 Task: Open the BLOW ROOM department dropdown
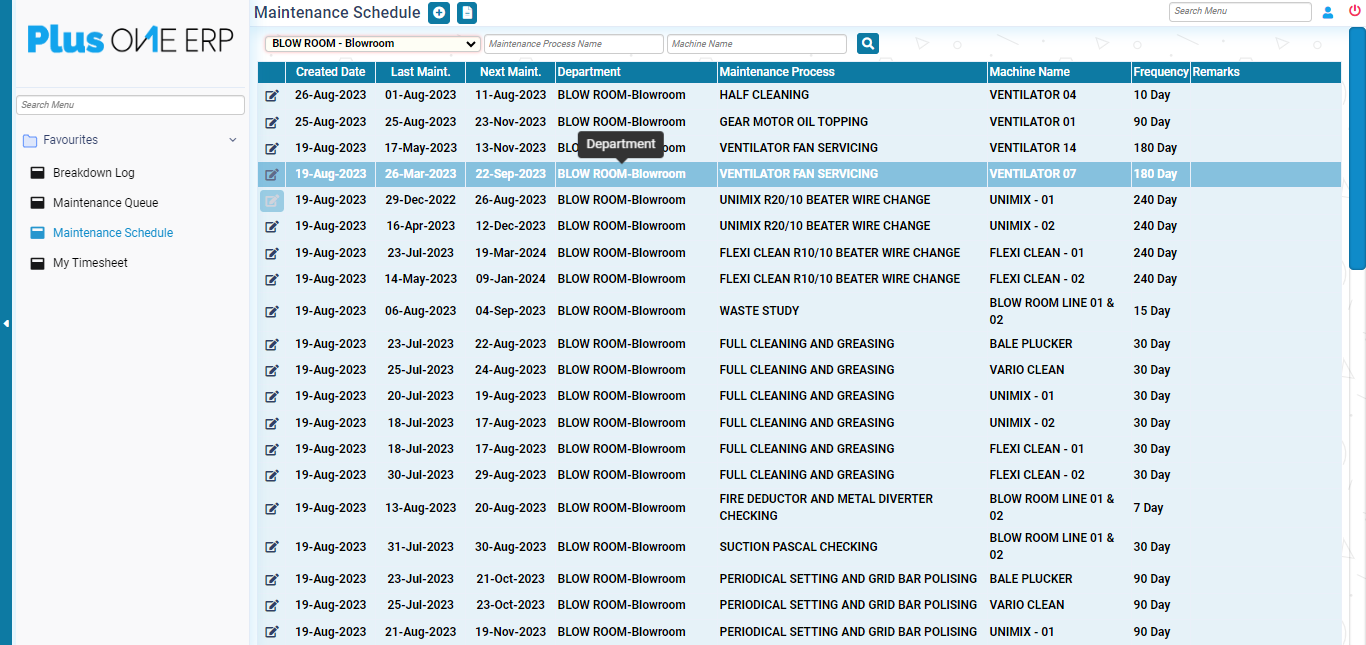pos(373,44)
